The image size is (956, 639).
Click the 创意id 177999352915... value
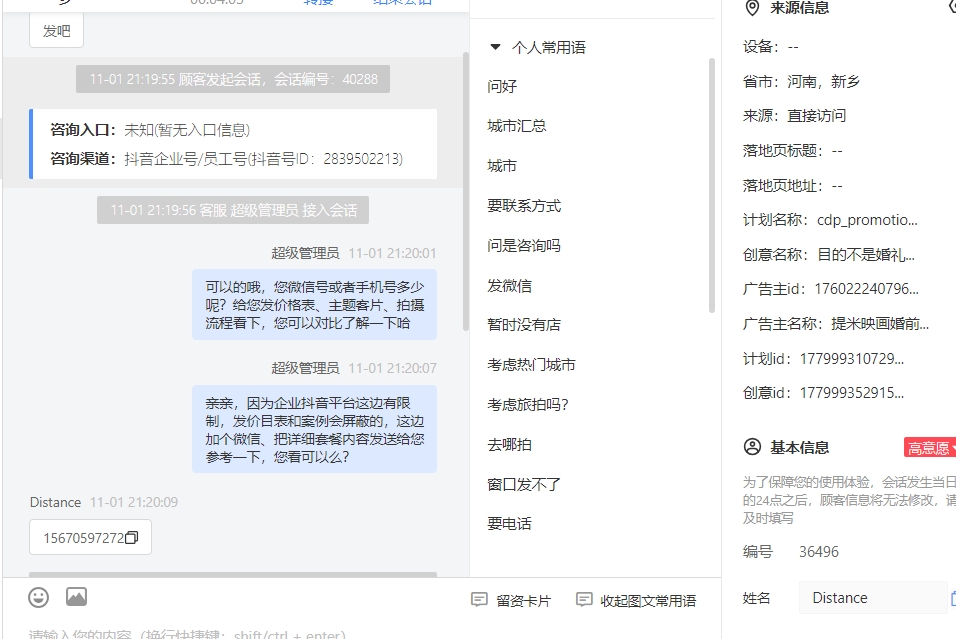[x=852, y=393]
